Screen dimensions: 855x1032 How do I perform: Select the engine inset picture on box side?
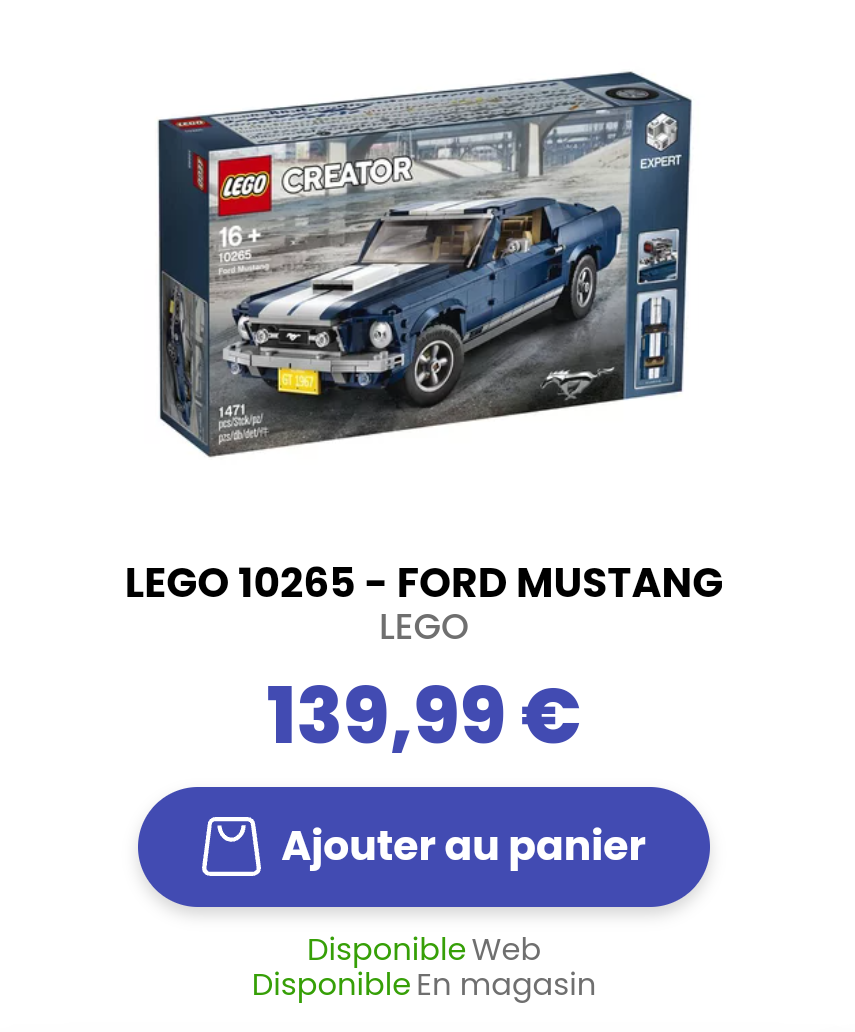tap(657, 257)
